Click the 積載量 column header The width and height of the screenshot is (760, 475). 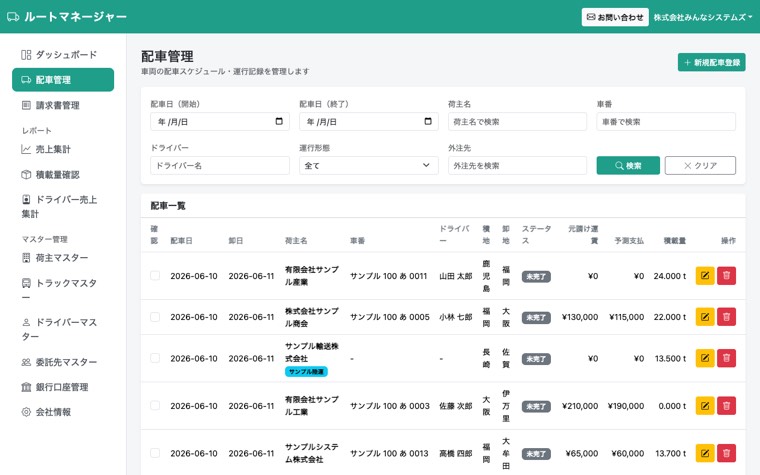pos(675,240)
